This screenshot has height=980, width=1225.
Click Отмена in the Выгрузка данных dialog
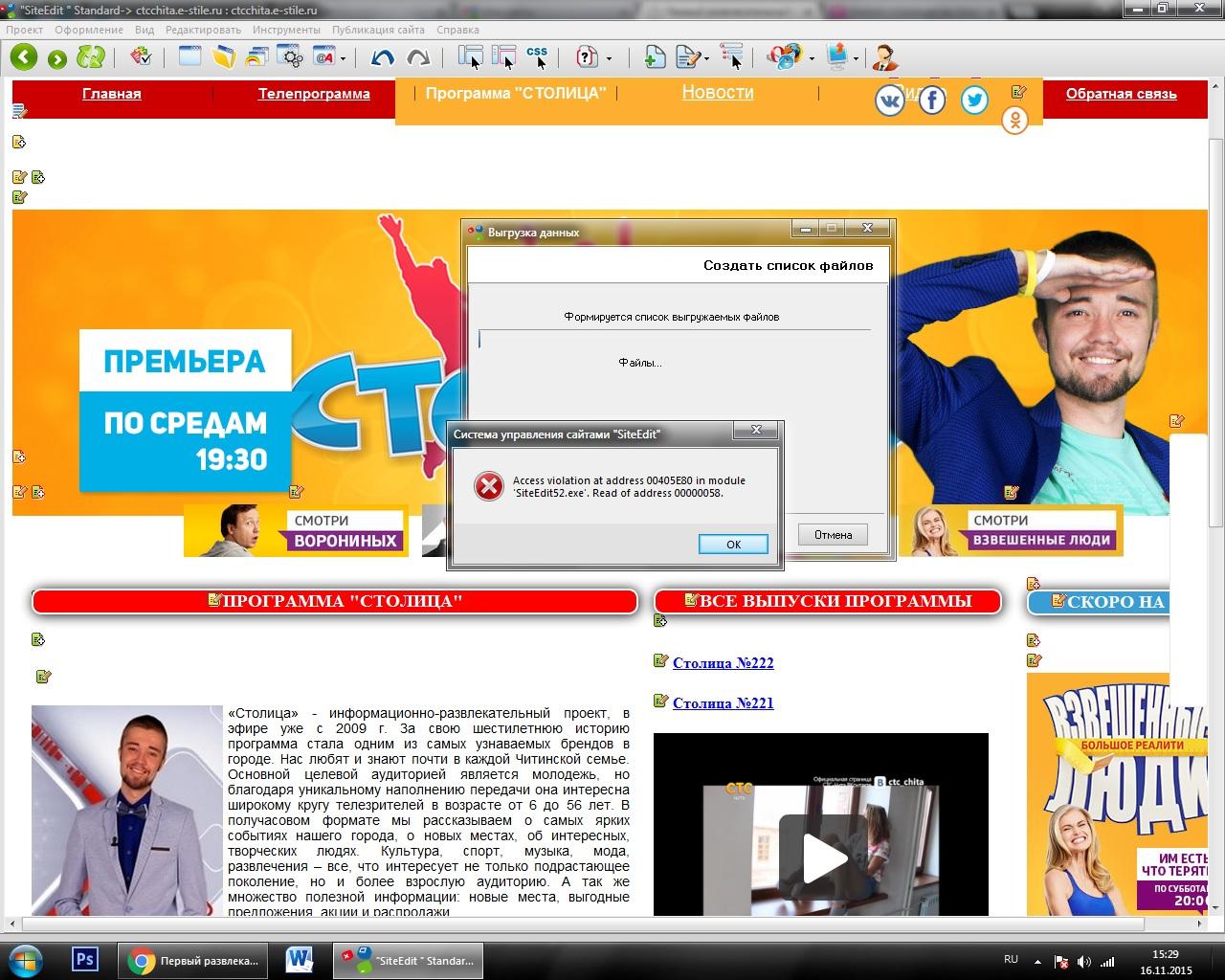tap(833, 535)
